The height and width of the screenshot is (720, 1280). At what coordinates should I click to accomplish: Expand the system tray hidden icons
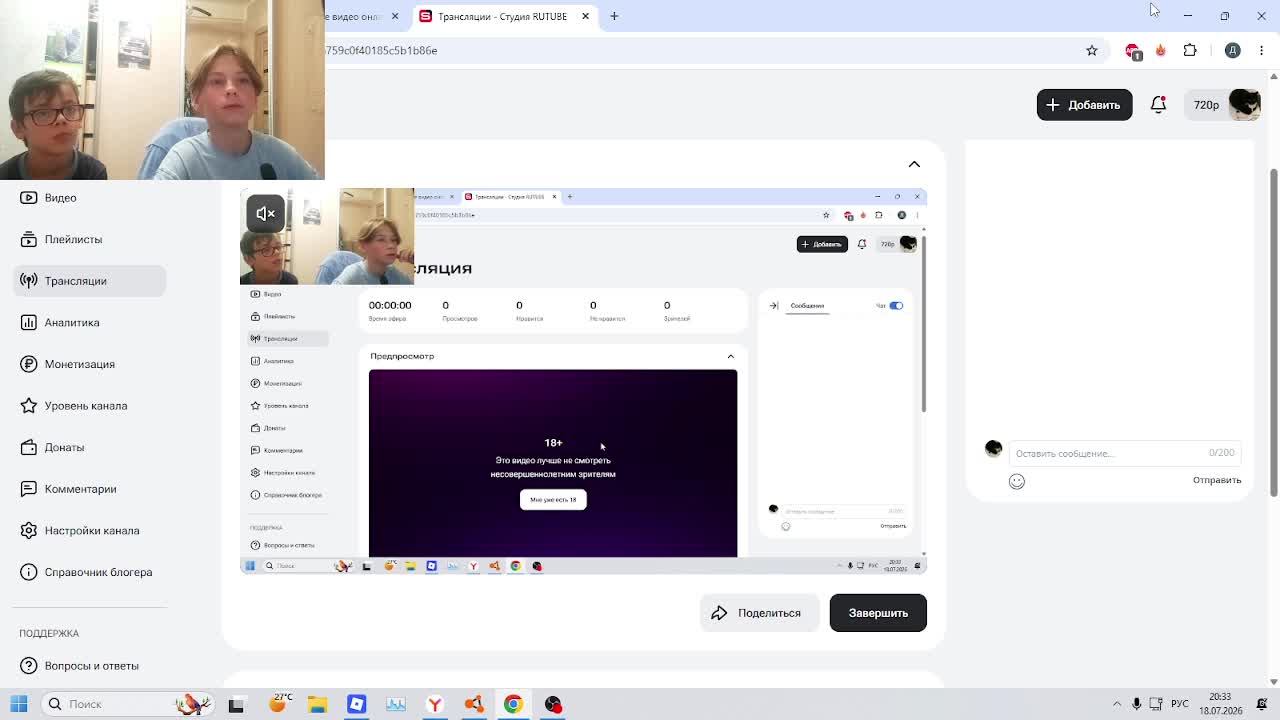1117,704
